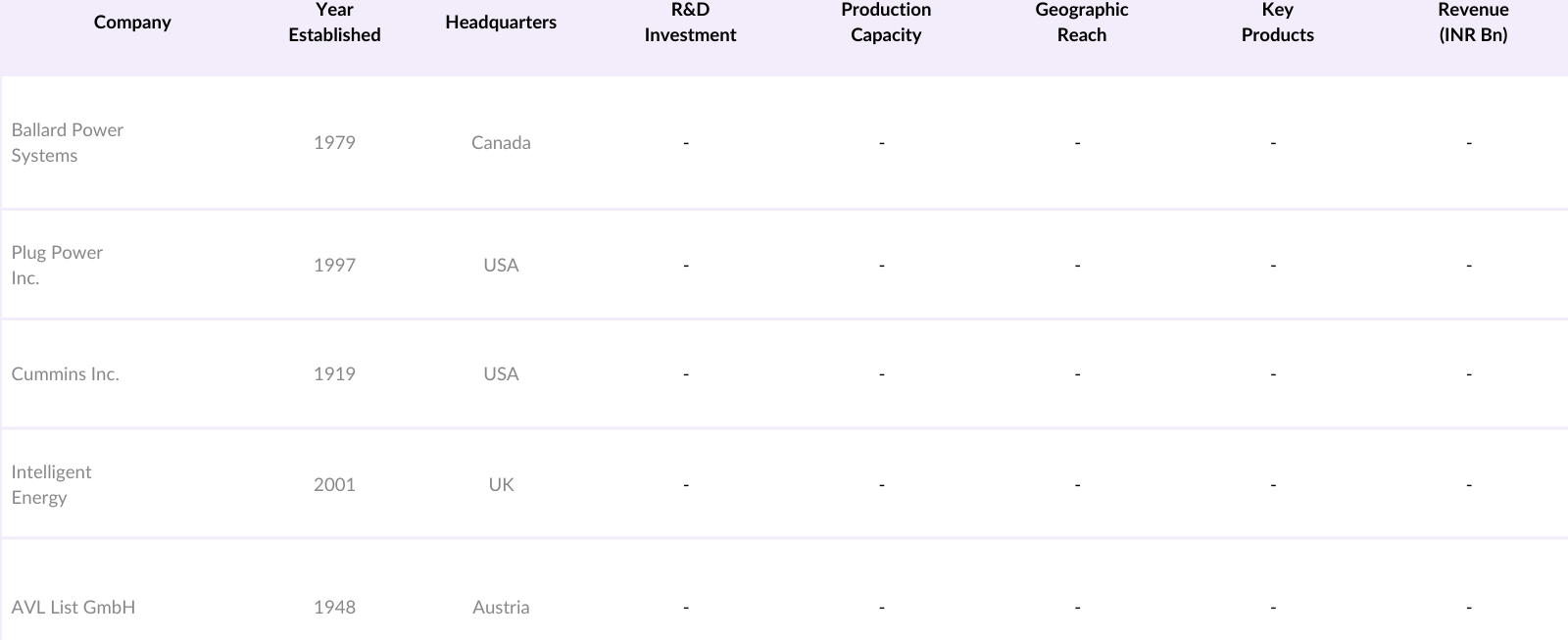Screen dimensions: 1568x640
Task: Click the UK headquarters cell
Action: [501, 485]
